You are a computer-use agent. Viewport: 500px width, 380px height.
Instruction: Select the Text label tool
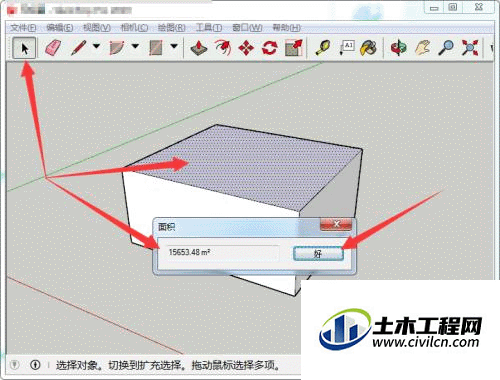tap(346, 48)
